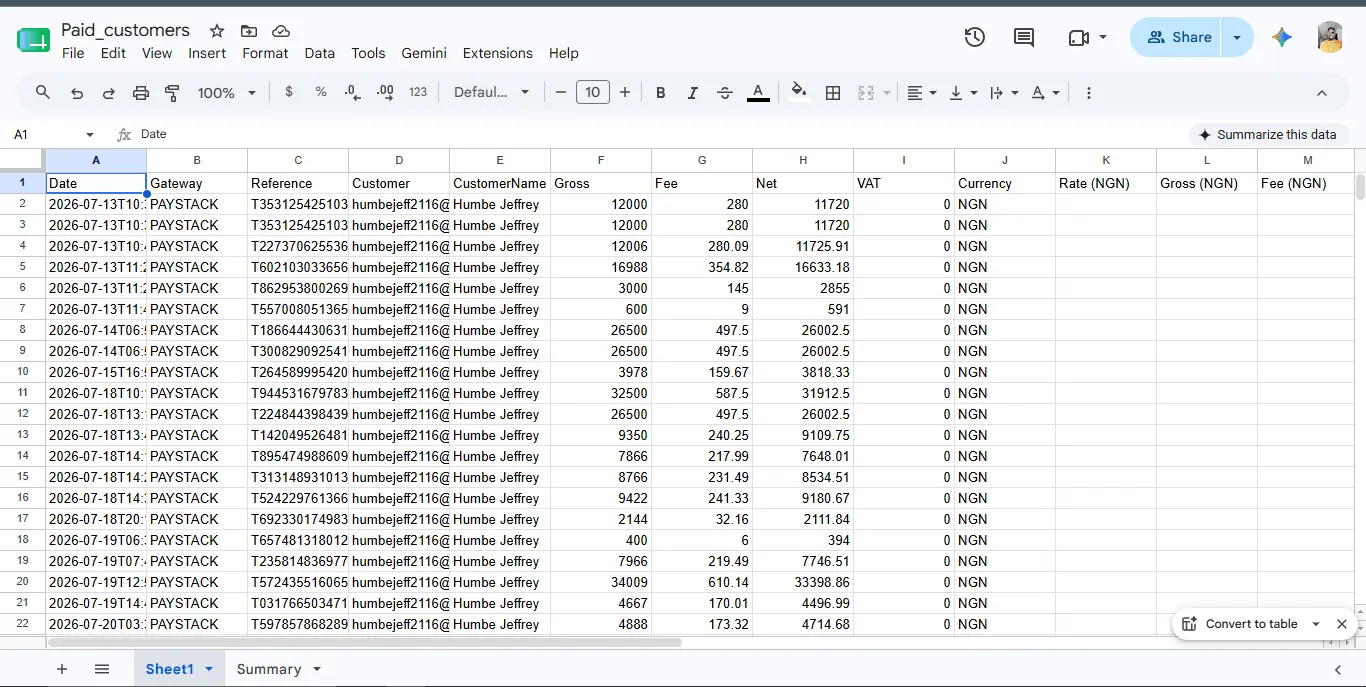
Task: Open more number formats 123
Action: pos(418,92)
